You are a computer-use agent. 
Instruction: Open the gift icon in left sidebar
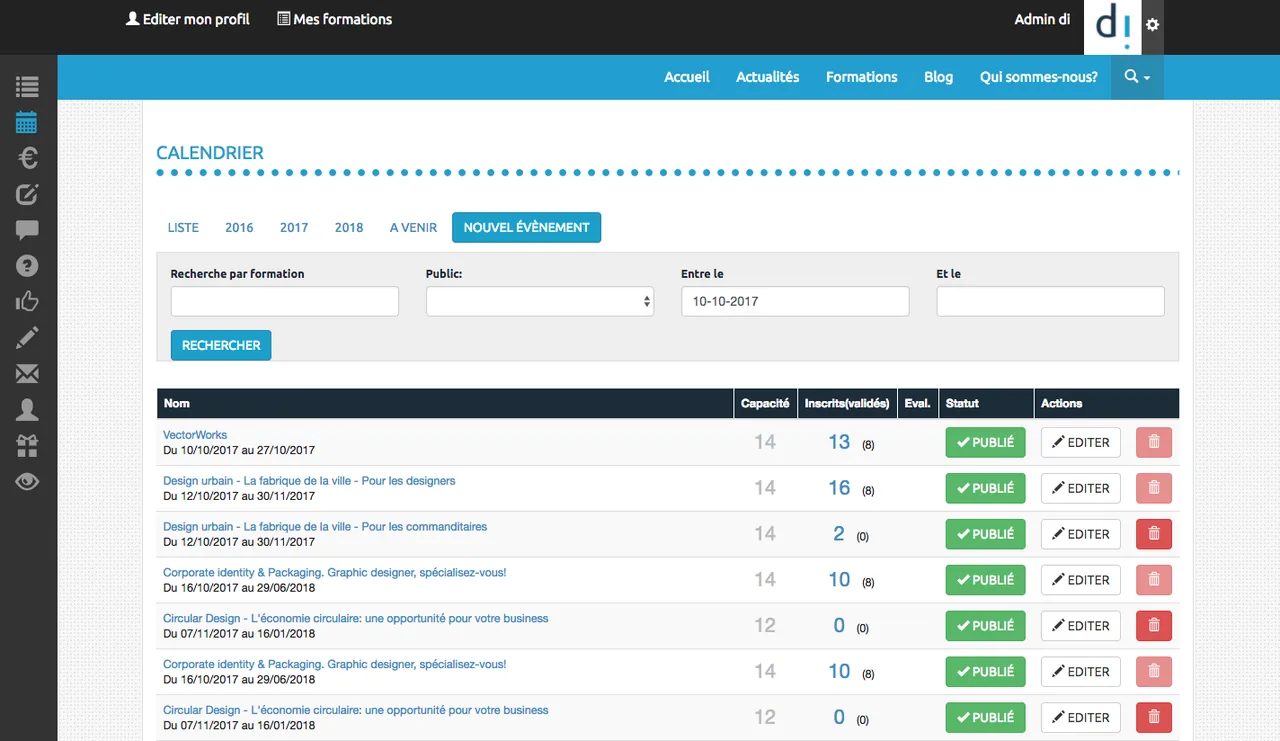27,445
